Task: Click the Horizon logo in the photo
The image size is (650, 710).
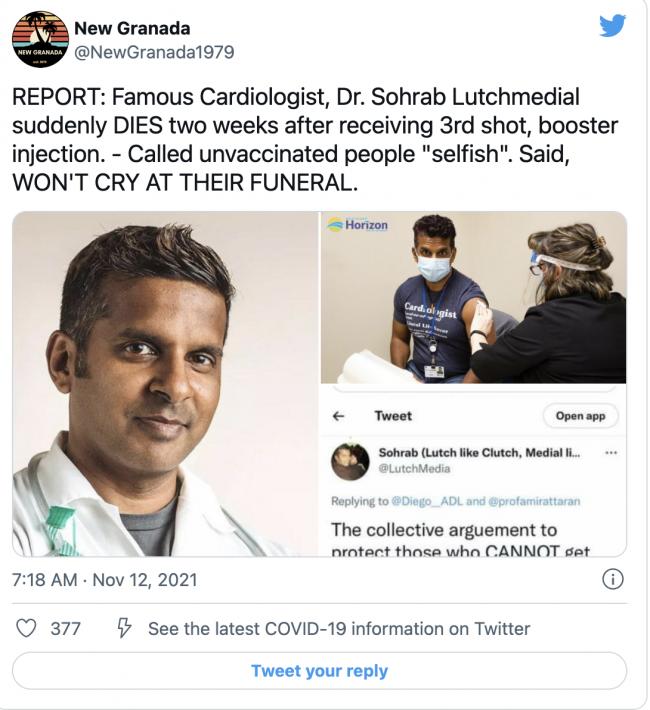Action: (358, 225)
